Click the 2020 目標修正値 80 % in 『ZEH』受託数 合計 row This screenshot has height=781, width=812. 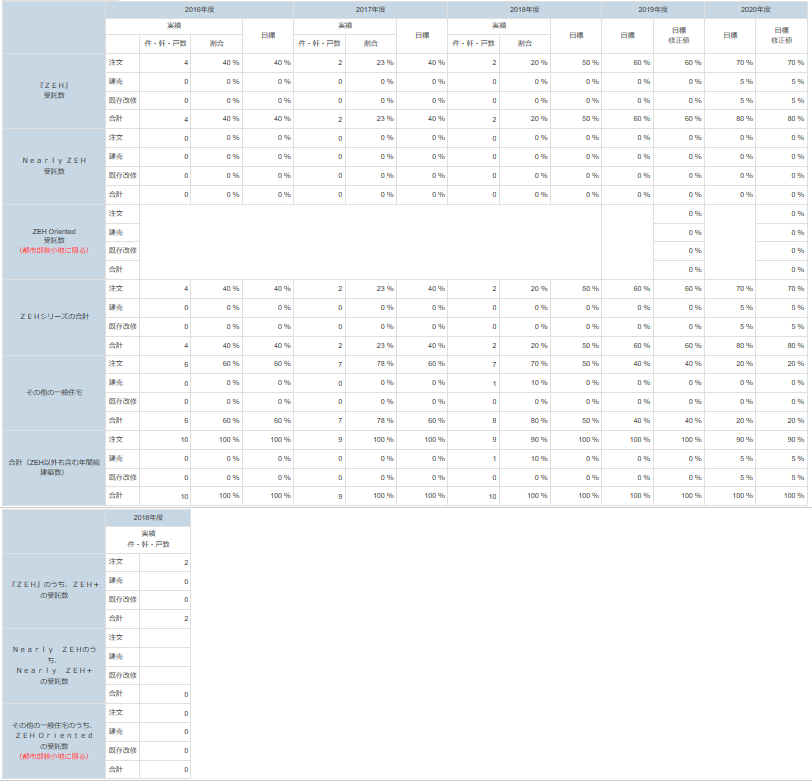pos(781,119)
